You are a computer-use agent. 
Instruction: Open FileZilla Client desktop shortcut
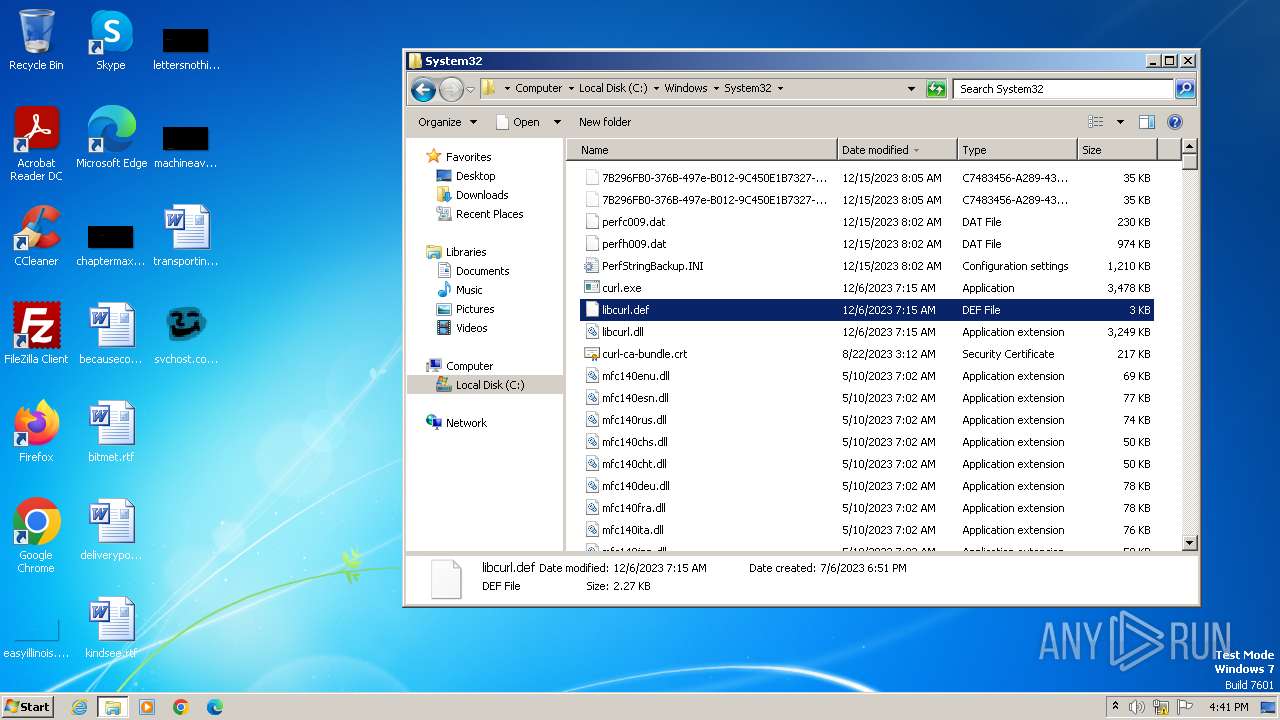(36, 334)
